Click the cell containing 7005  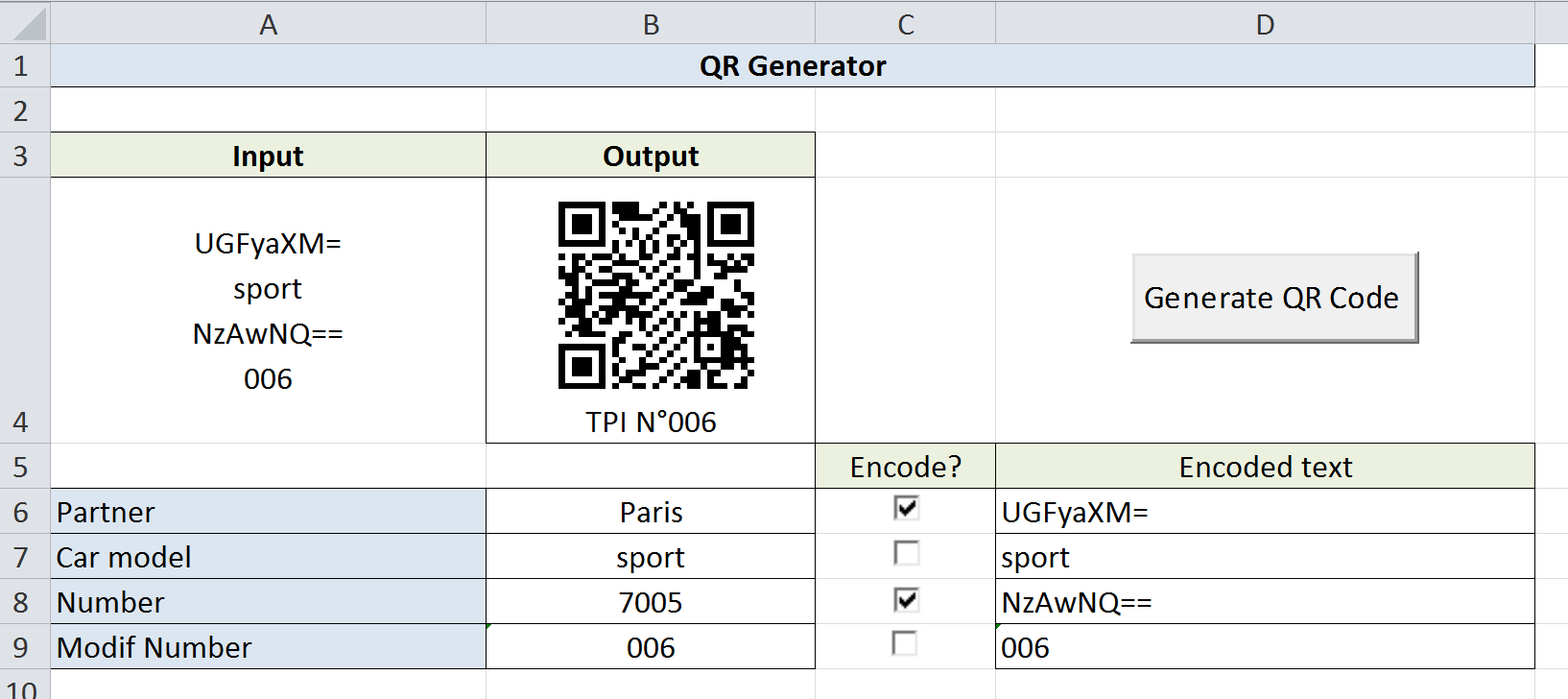click(x=651, y=602)
